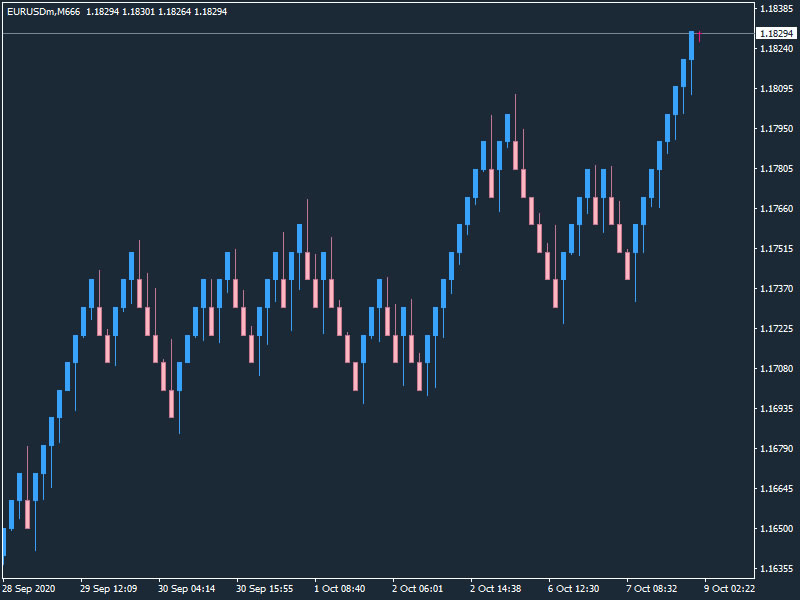This screenshot has height=600, width=800.
Task: Select the 1.16645 price scale label
Action: tap(776, 489)
